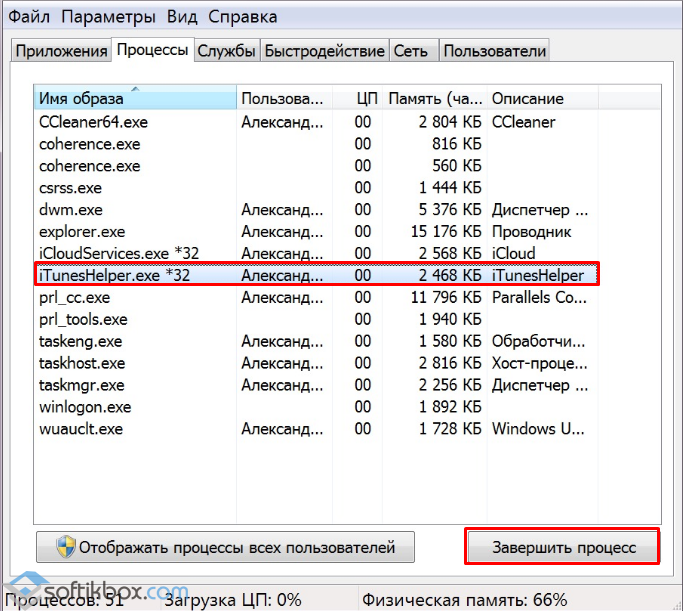Select the taskmgr.exe process
The width and height of the screenshot is (683, 611).
coord(317,385)
